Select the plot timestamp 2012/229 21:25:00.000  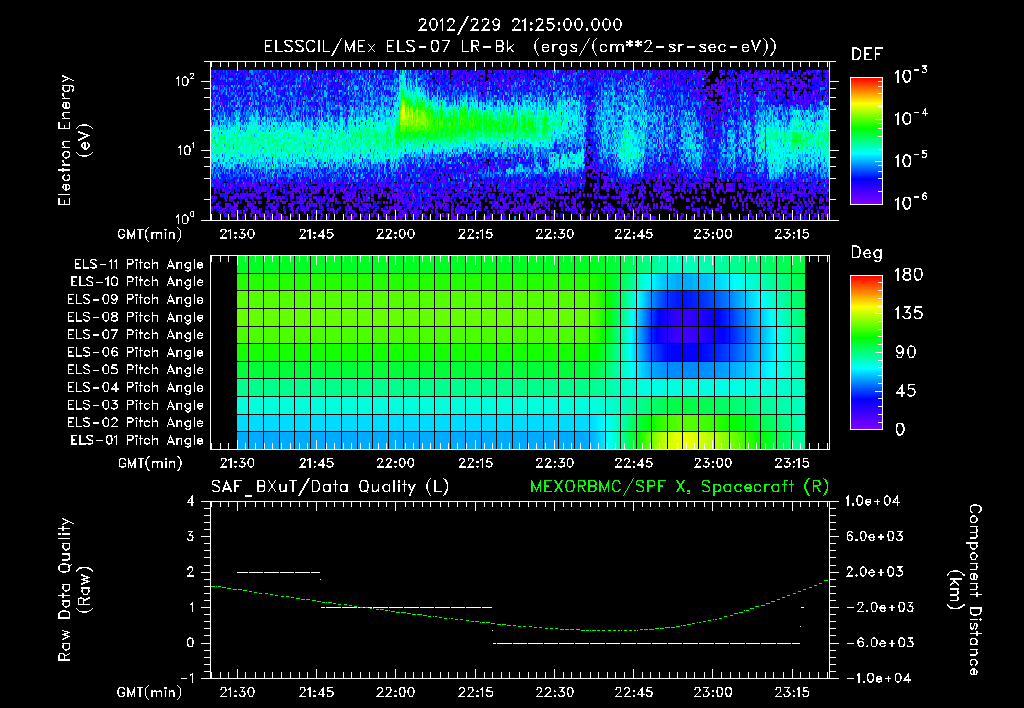520,25
